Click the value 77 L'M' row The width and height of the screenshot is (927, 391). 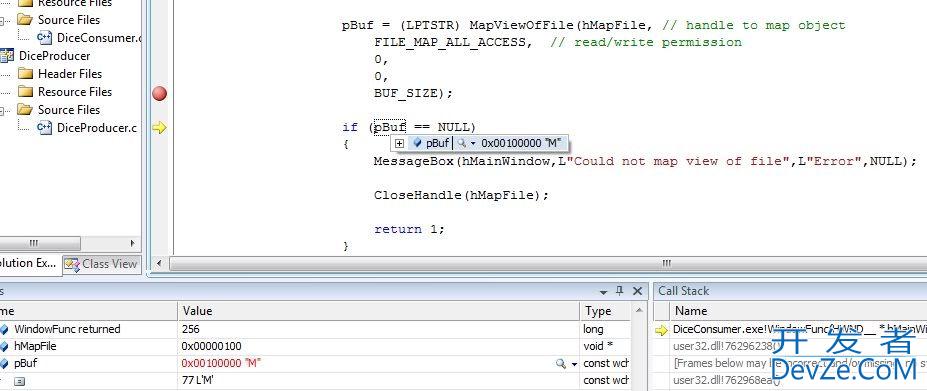[x=197, y=380]
